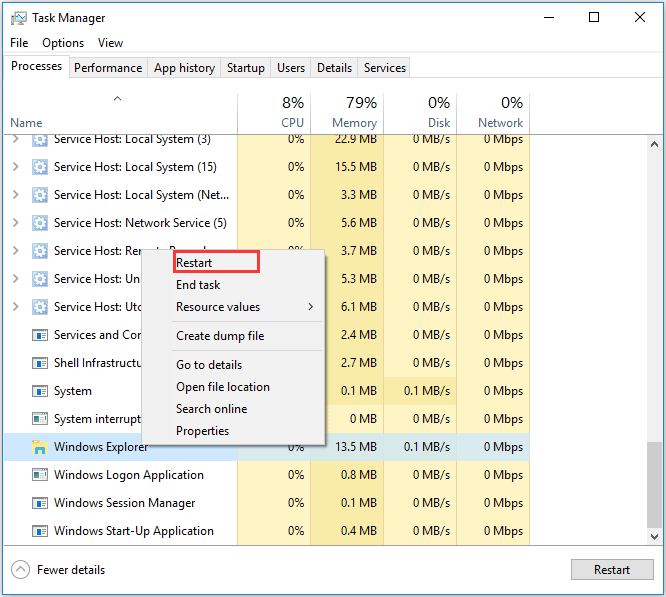Open the View menu
The width and height of the screenshot is (666, 597).
point(110,43)
